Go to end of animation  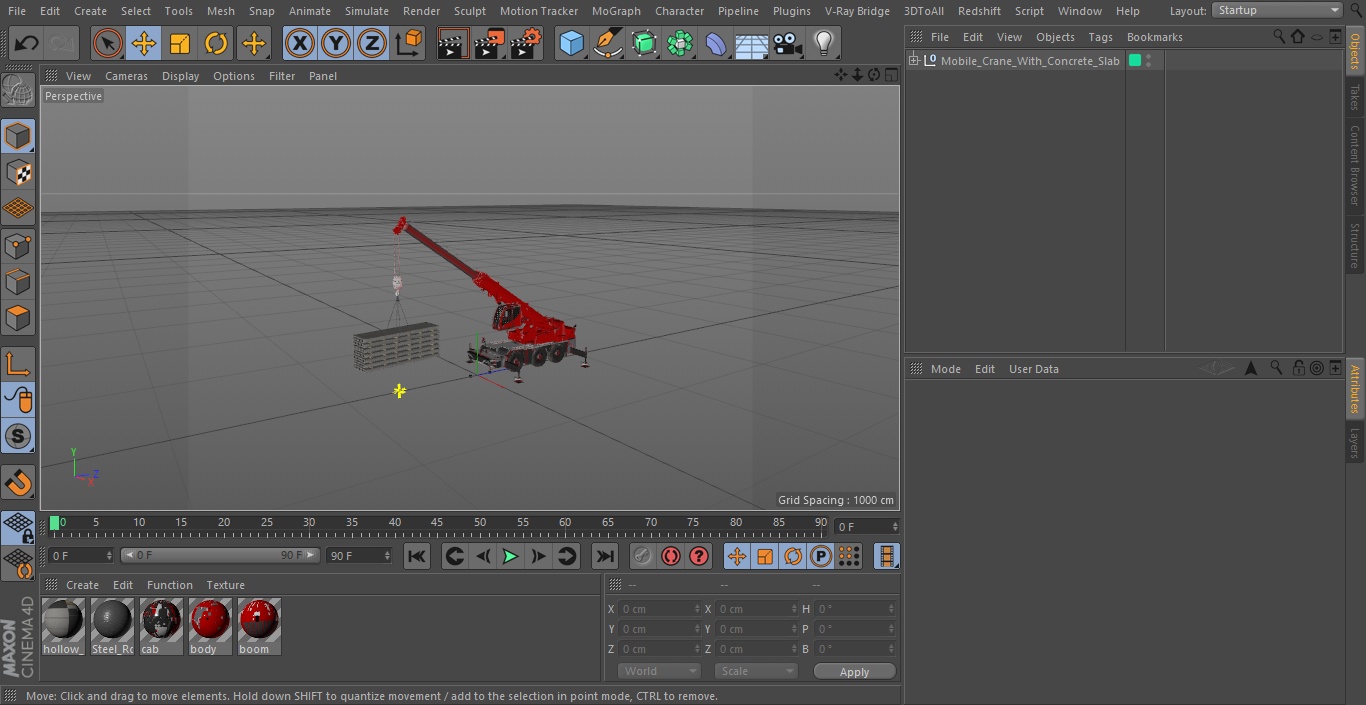tap(604, 556)
